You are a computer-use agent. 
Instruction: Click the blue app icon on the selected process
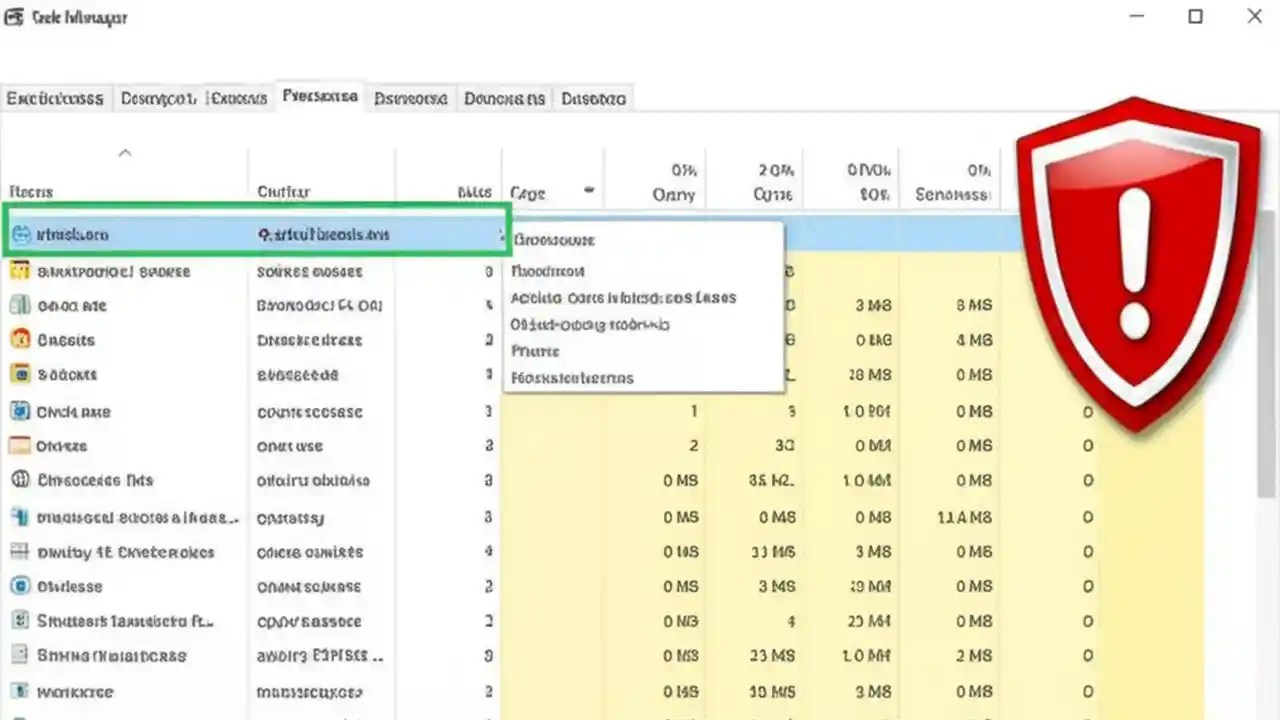click(x=20, y=234)
